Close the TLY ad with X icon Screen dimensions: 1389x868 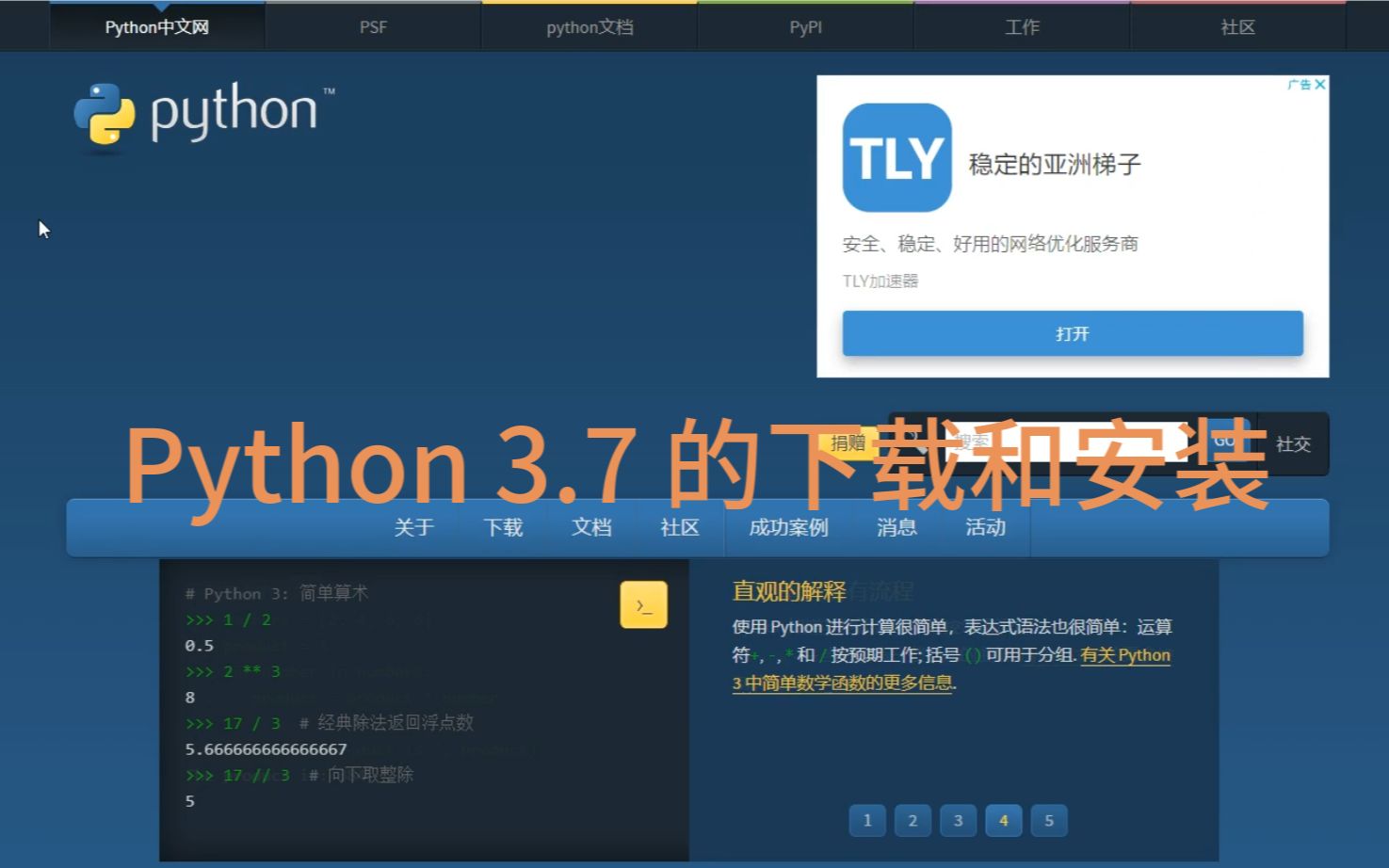coord(1320,84)
